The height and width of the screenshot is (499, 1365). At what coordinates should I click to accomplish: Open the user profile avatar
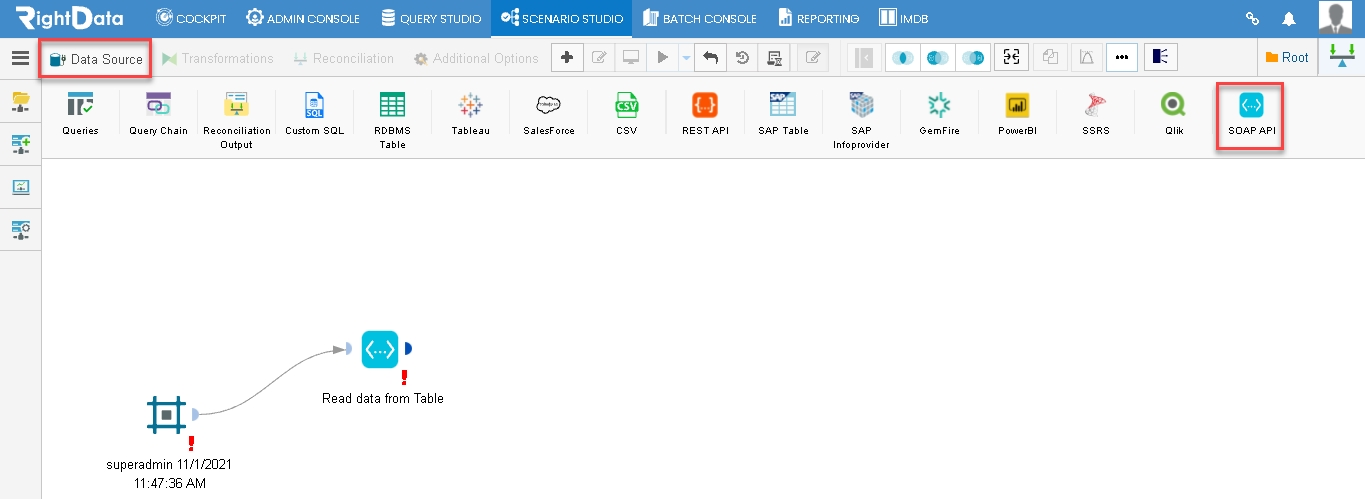[1336, 18]
